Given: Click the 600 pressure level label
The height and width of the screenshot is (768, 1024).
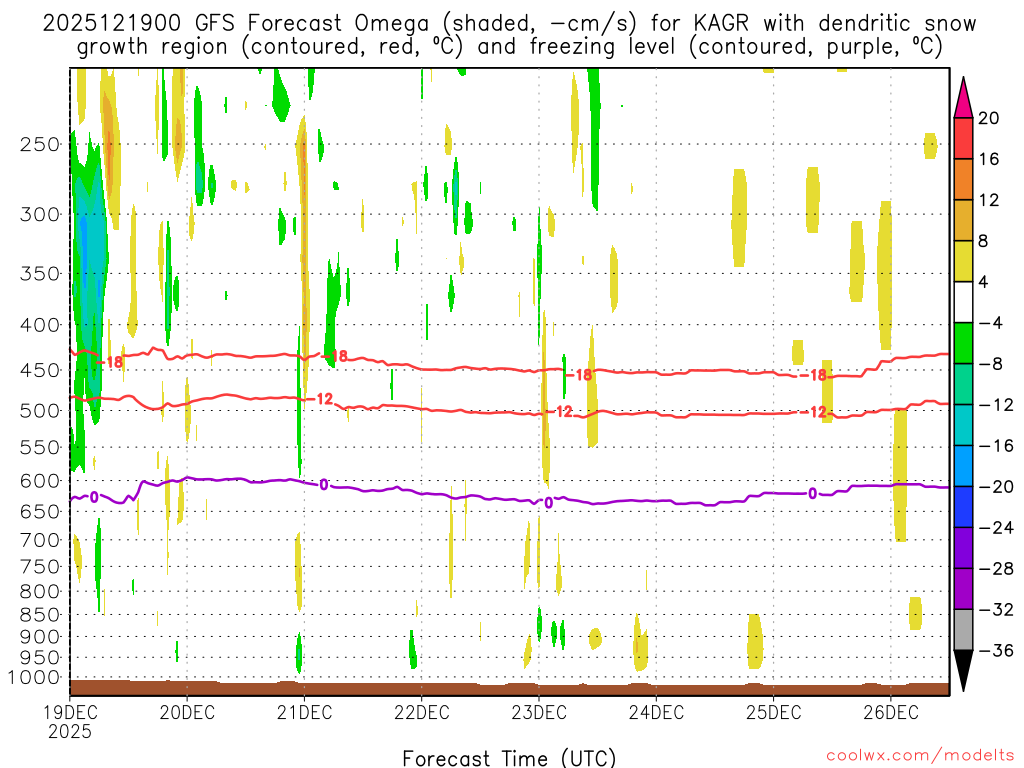Looking at the screenshot, I should (x=40, y=481).
